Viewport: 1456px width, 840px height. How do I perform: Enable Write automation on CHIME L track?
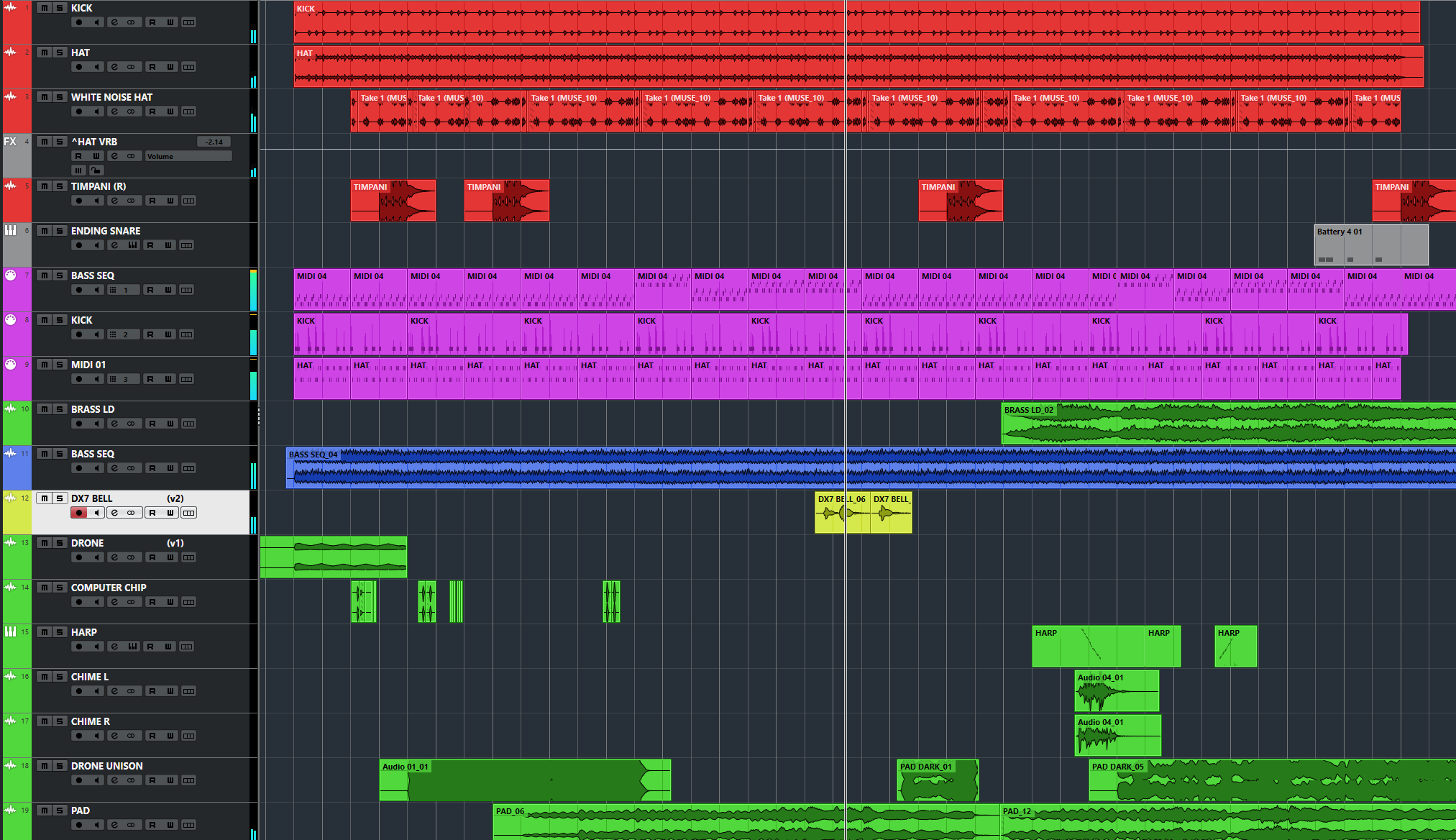point(170,691)
